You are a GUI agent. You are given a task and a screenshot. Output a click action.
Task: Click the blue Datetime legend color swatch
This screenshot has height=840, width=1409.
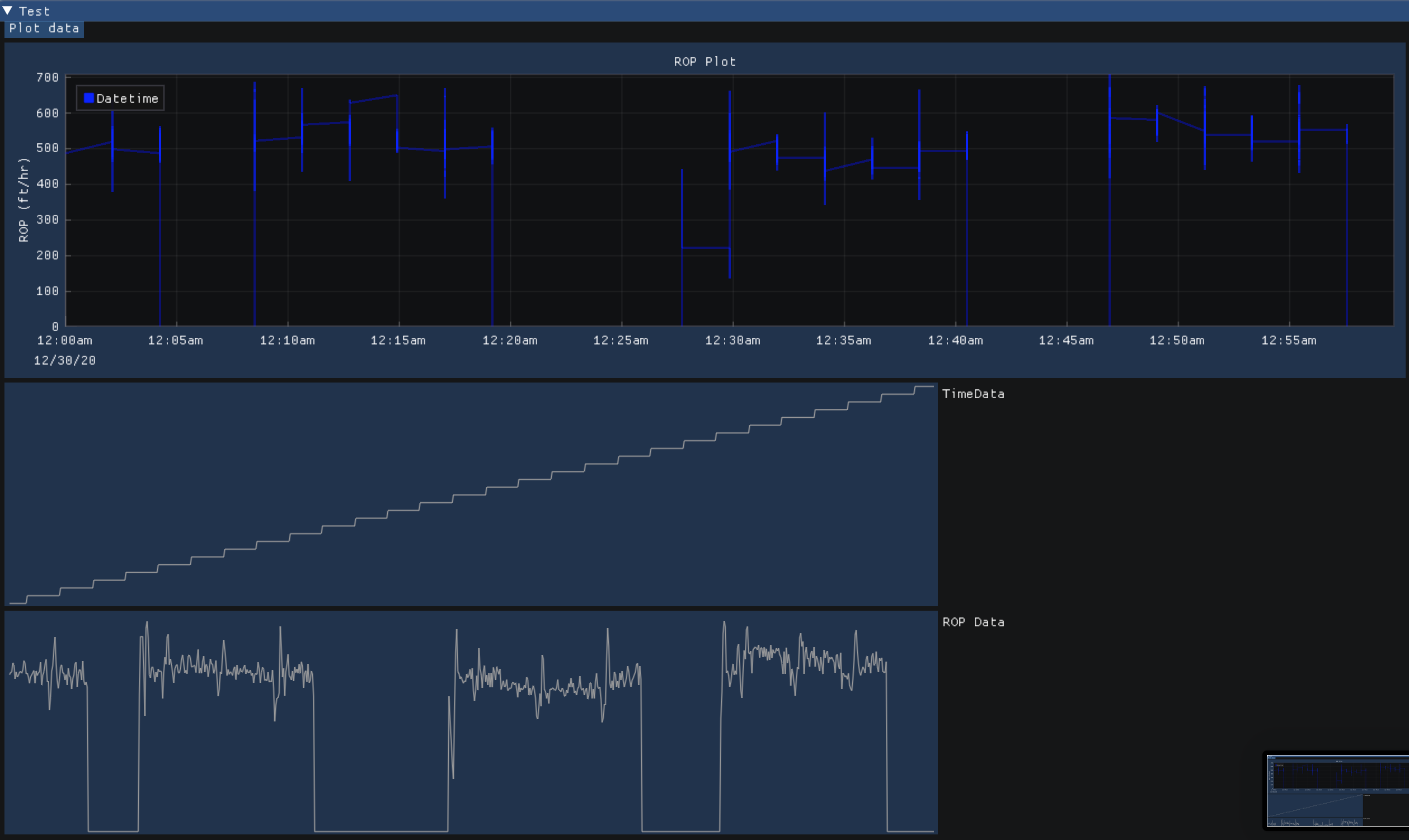pos(88,97)
